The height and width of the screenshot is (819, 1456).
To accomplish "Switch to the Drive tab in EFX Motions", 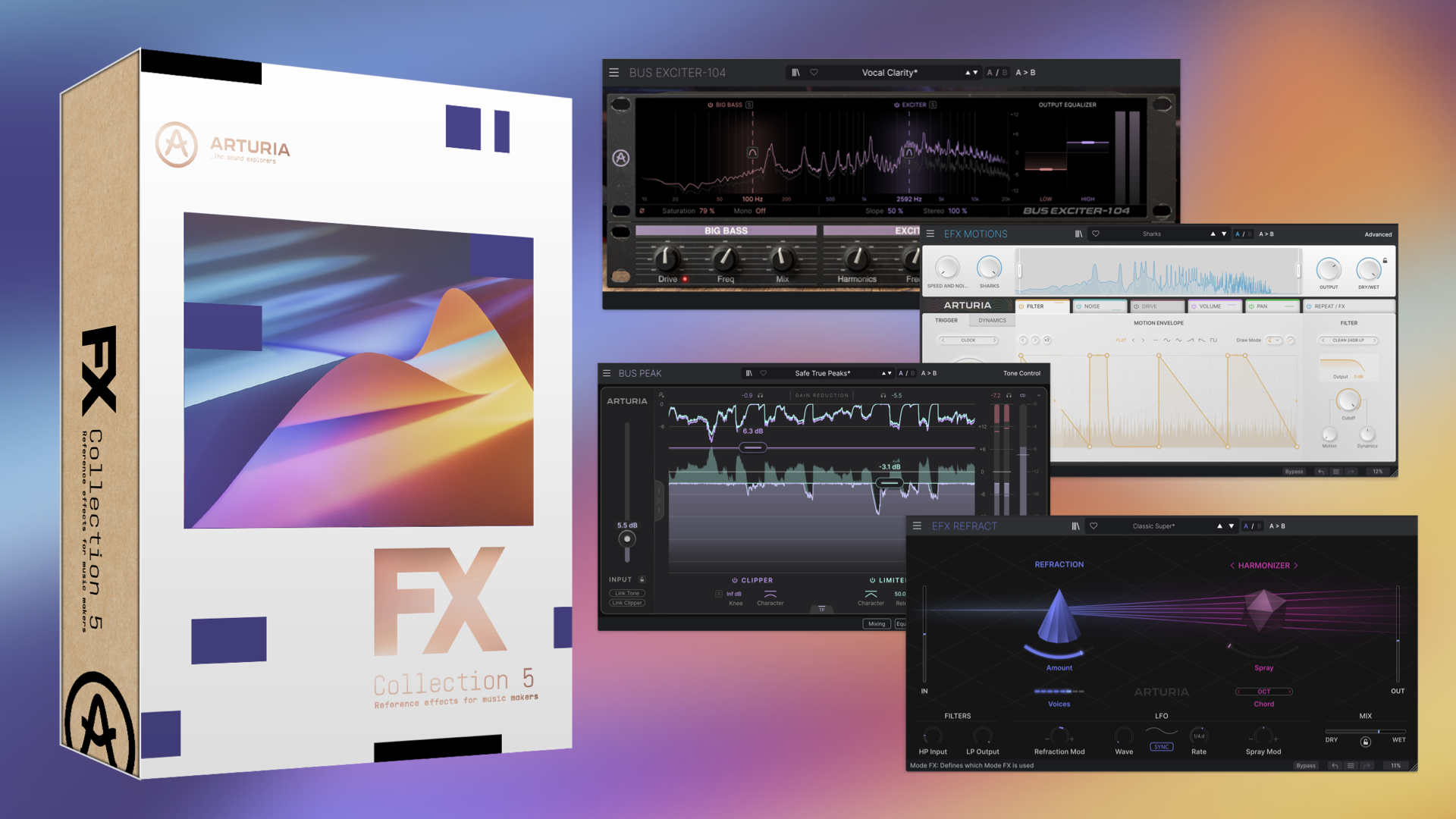I will tap(1157, 306).
